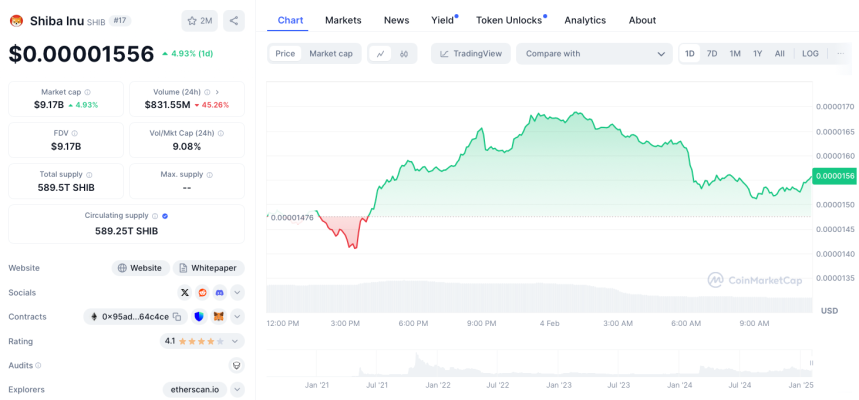Open etherscan.io explorer link
The width and height of the screenshot is (859, 400).
point(196,390)
